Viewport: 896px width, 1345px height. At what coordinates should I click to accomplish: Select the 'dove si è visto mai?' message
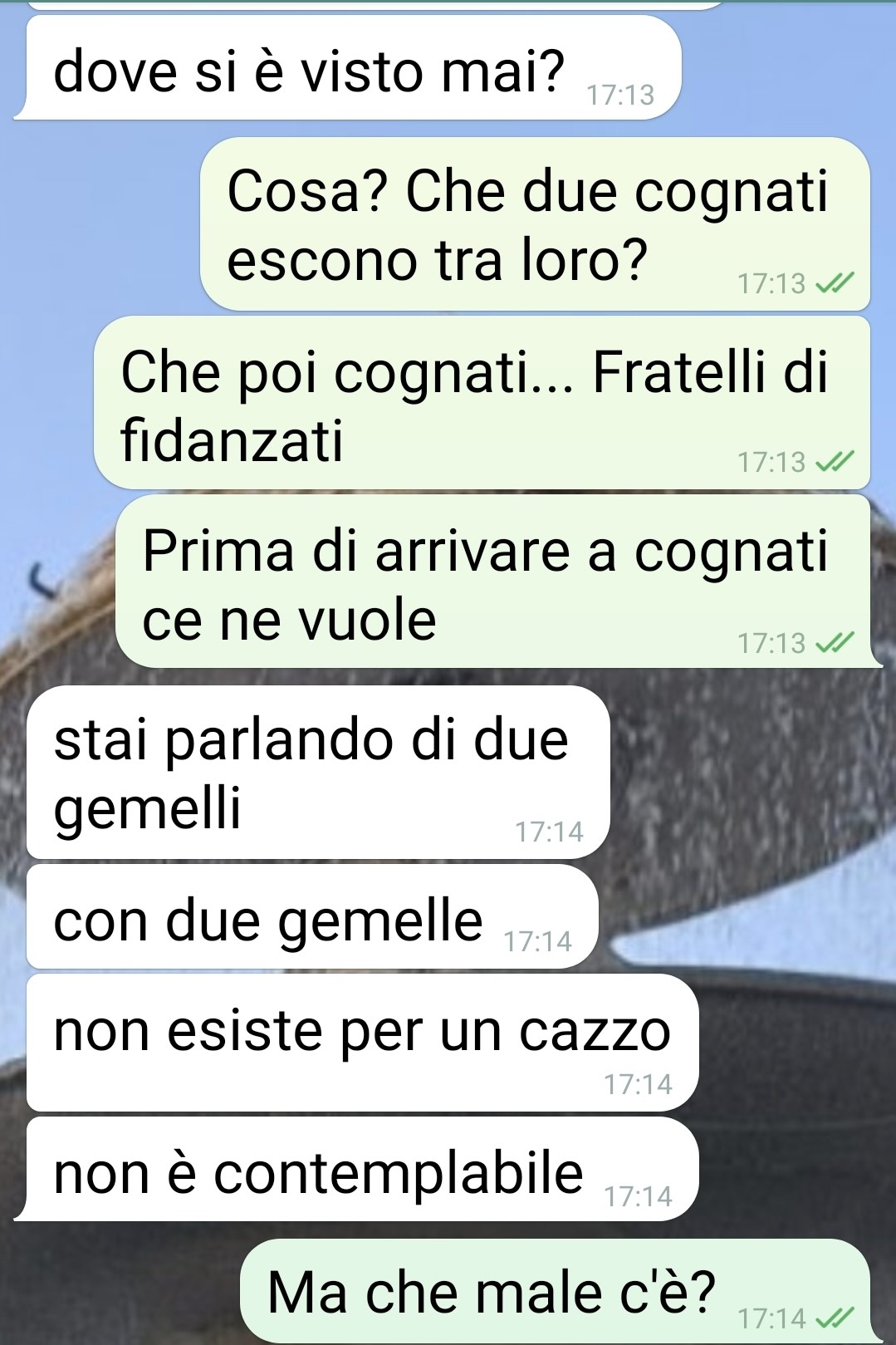point(347,67)
